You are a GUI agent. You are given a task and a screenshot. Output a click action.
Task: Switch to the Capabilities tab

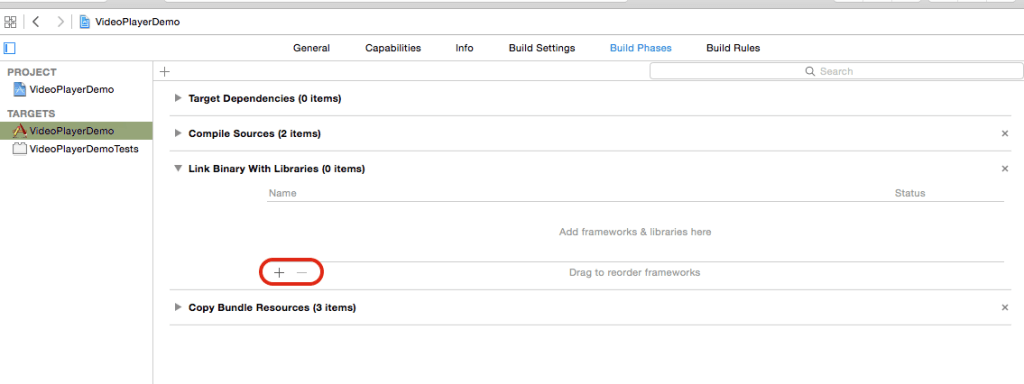[393, 48]
